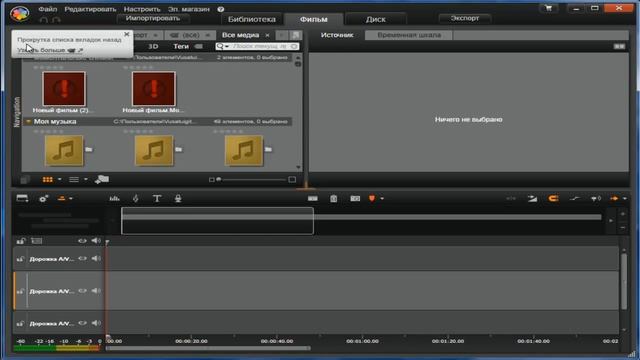The image size is (640, 360).
Task: Switch library to details list view icon
Action: tap(74, 180)
